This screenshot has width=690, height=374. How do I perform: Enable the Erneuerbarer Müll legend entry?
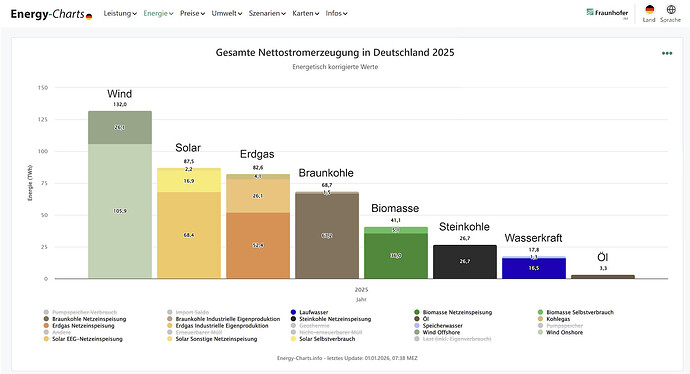[x=195, y=332]
